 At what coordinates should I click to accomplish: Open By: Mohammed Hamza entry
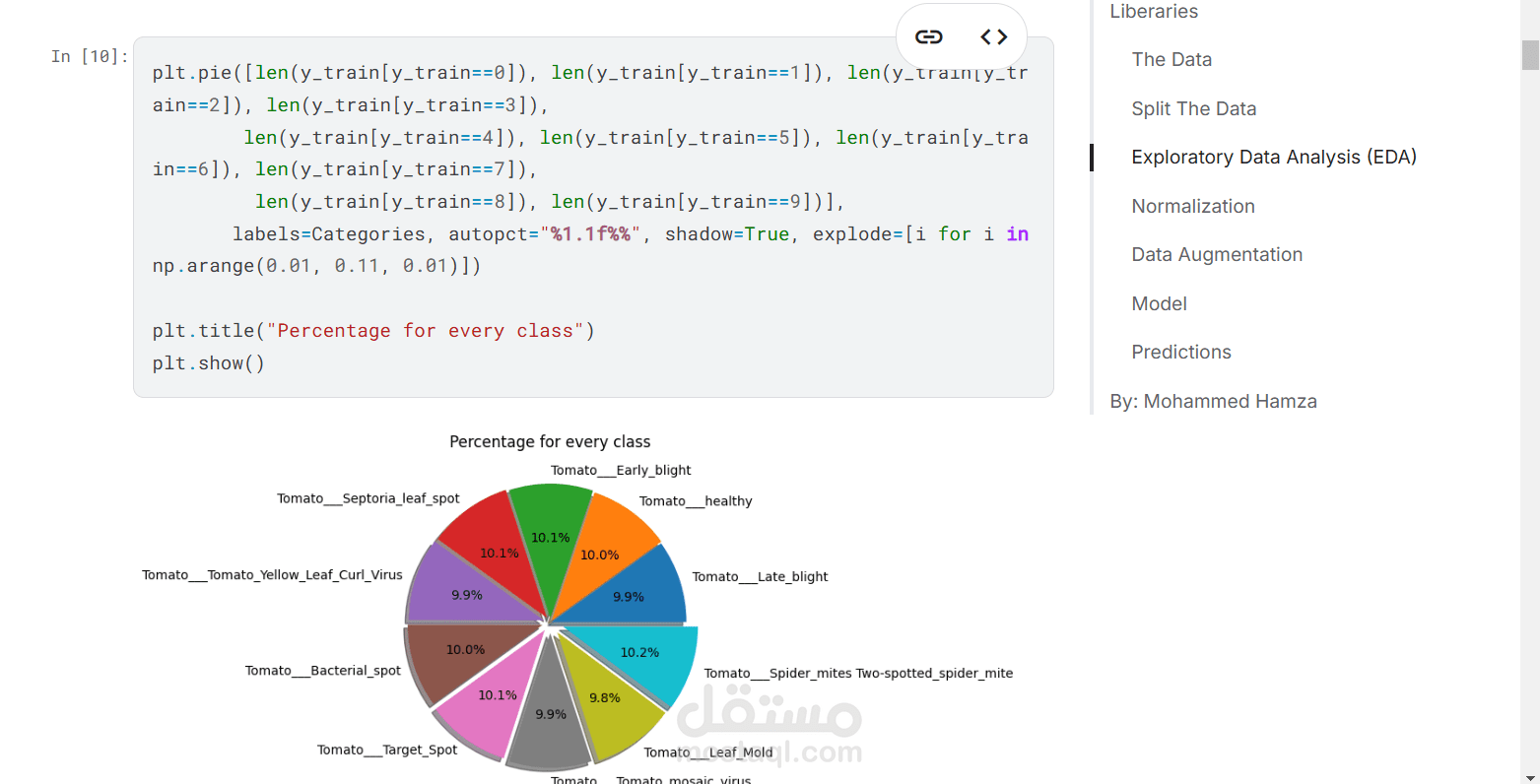(1213, 402)
